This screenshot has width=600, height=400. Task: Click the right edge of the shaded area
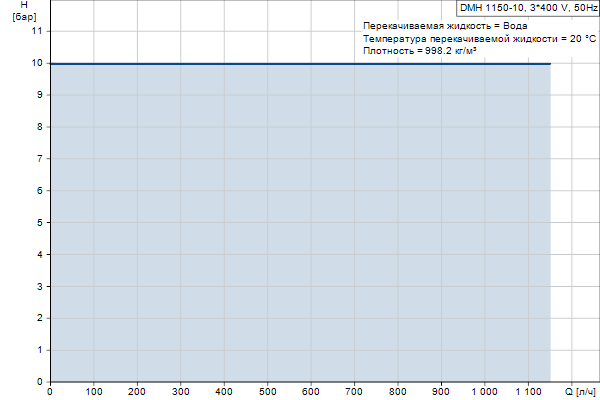pyautogui.click(x=551, y=222)
